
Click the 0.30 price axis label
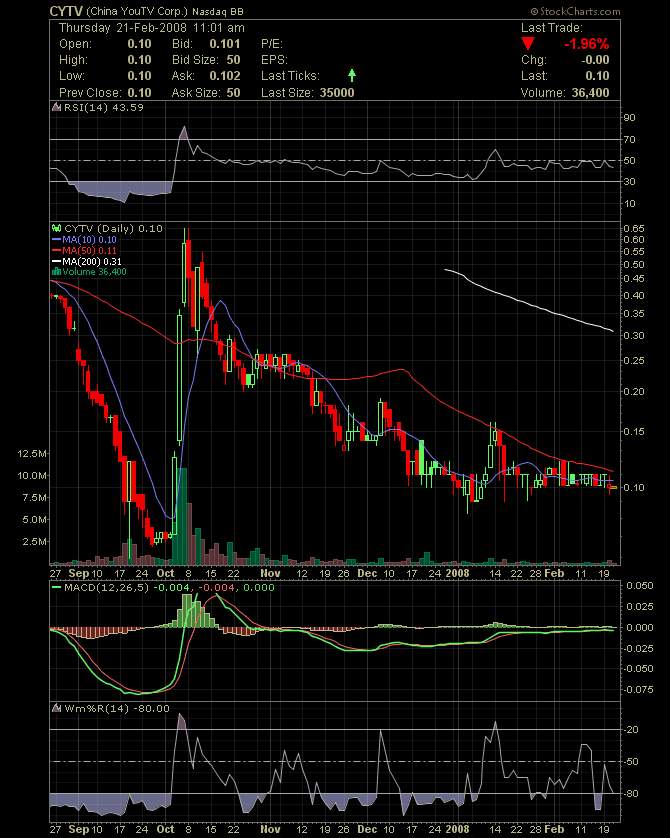[634, 336]
